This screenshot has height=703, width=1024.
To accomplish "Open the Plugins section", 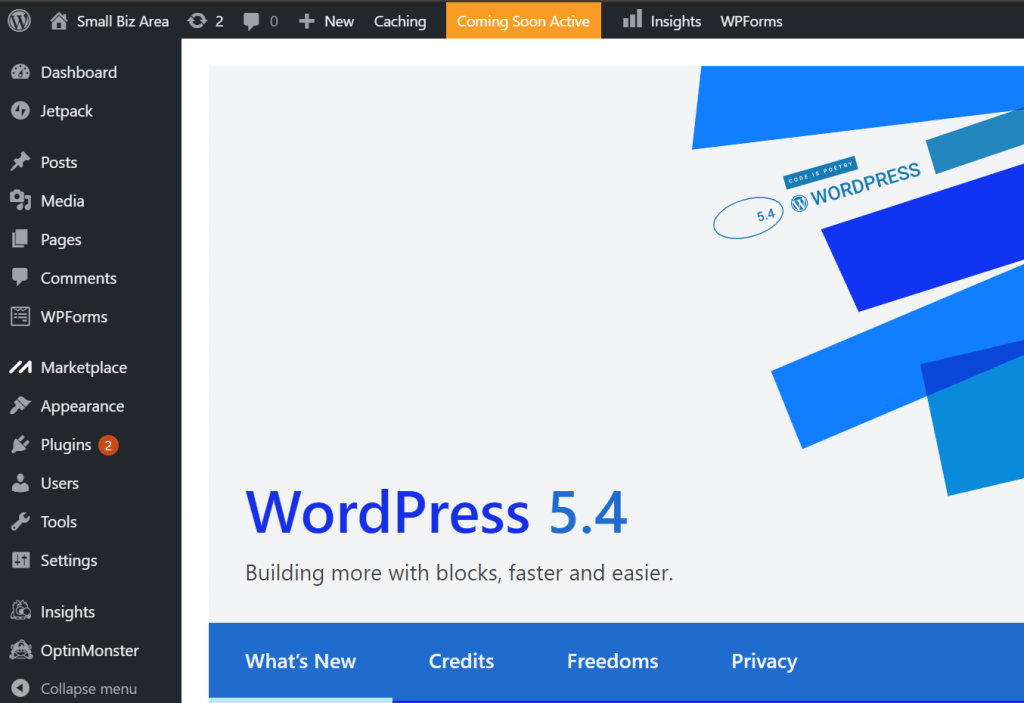I will [x=66, y=445].
